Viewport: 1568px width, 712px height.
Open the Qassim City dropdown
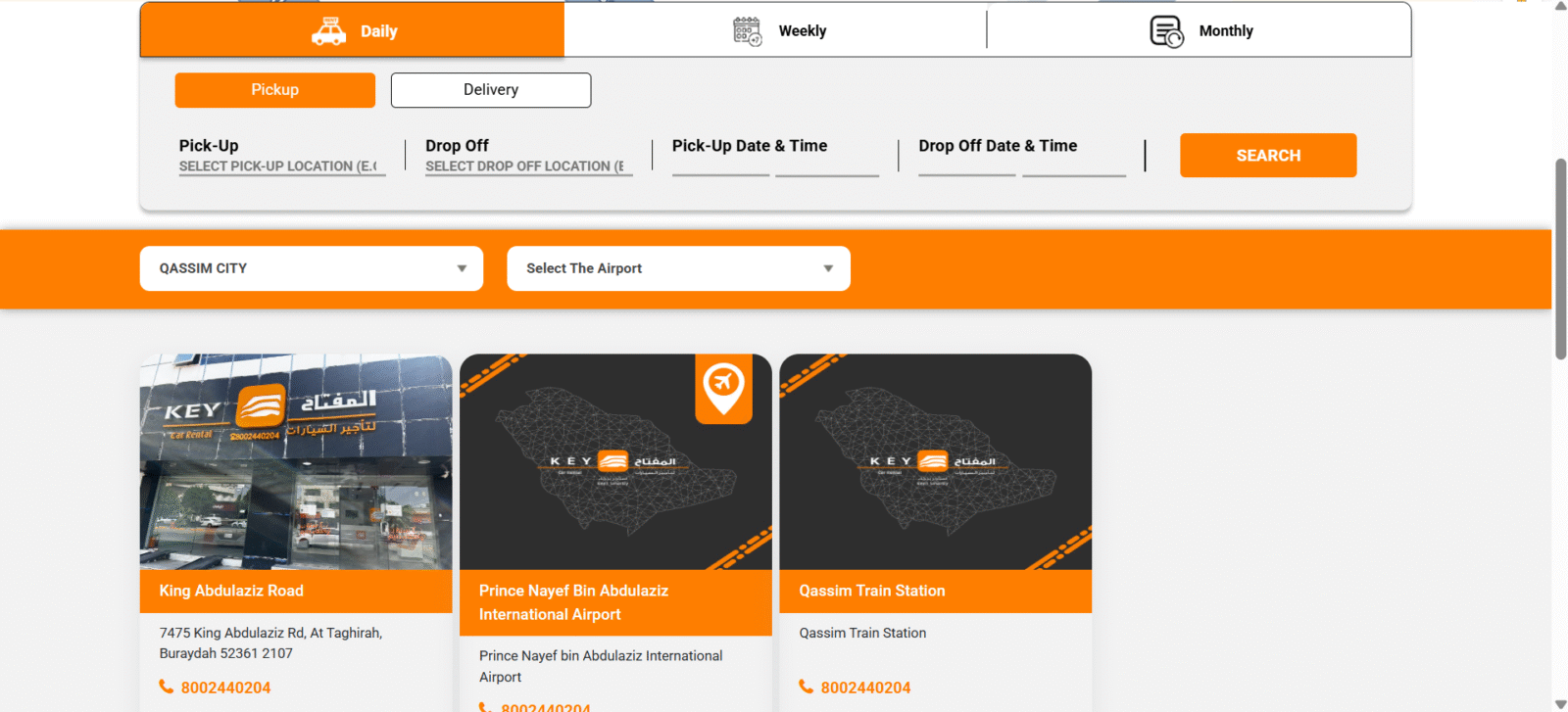click(x=311, y=268)
